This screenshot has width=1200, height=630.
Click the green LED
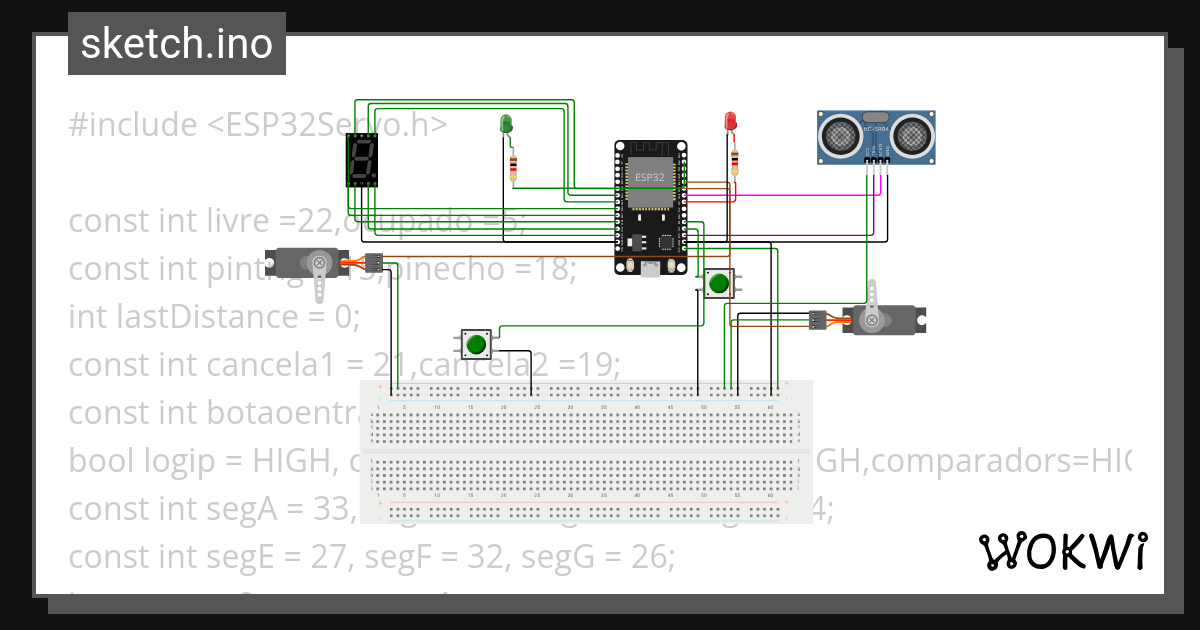click(x=506, y=125)
